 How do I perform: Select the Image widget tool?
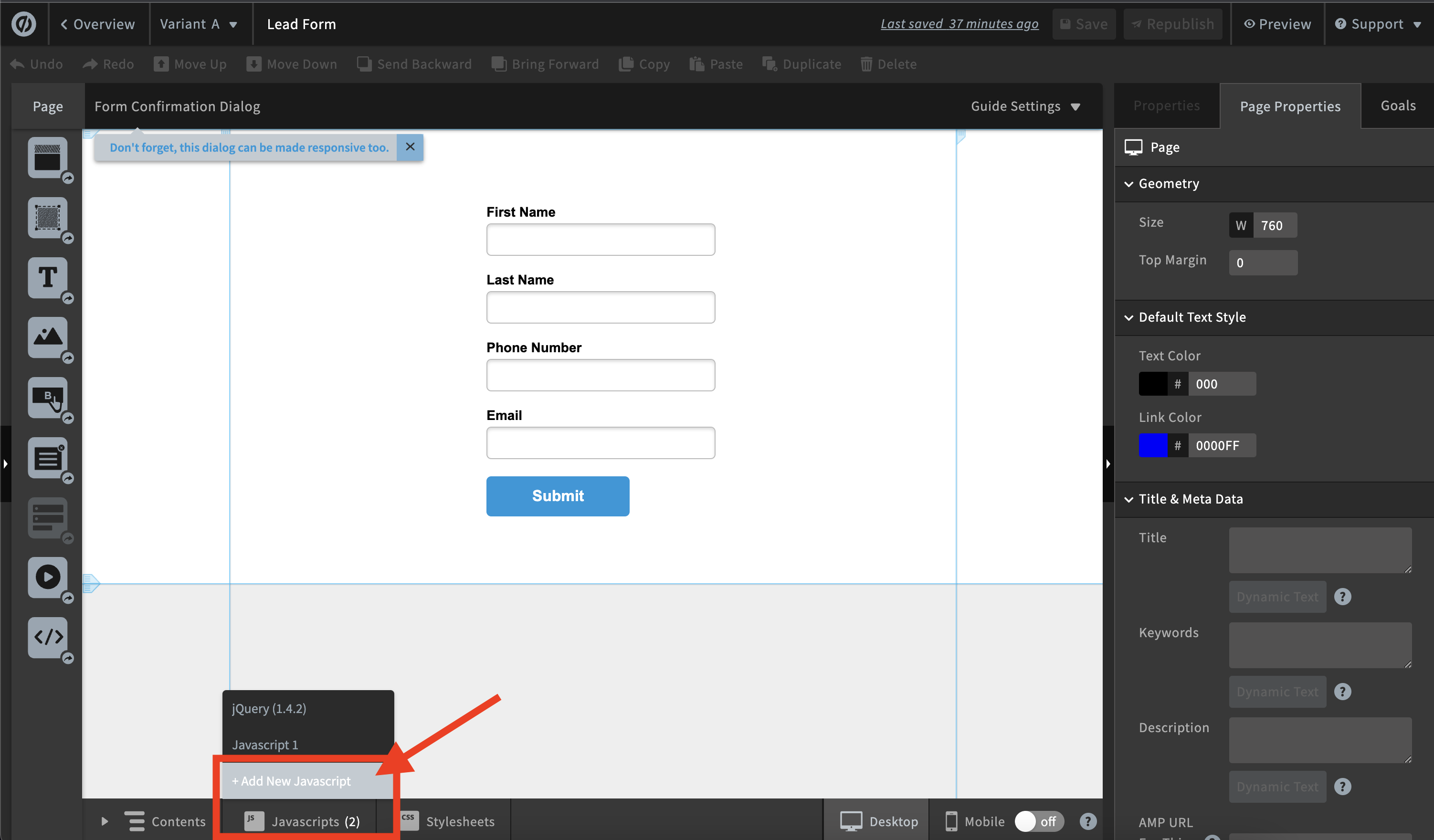47,337
